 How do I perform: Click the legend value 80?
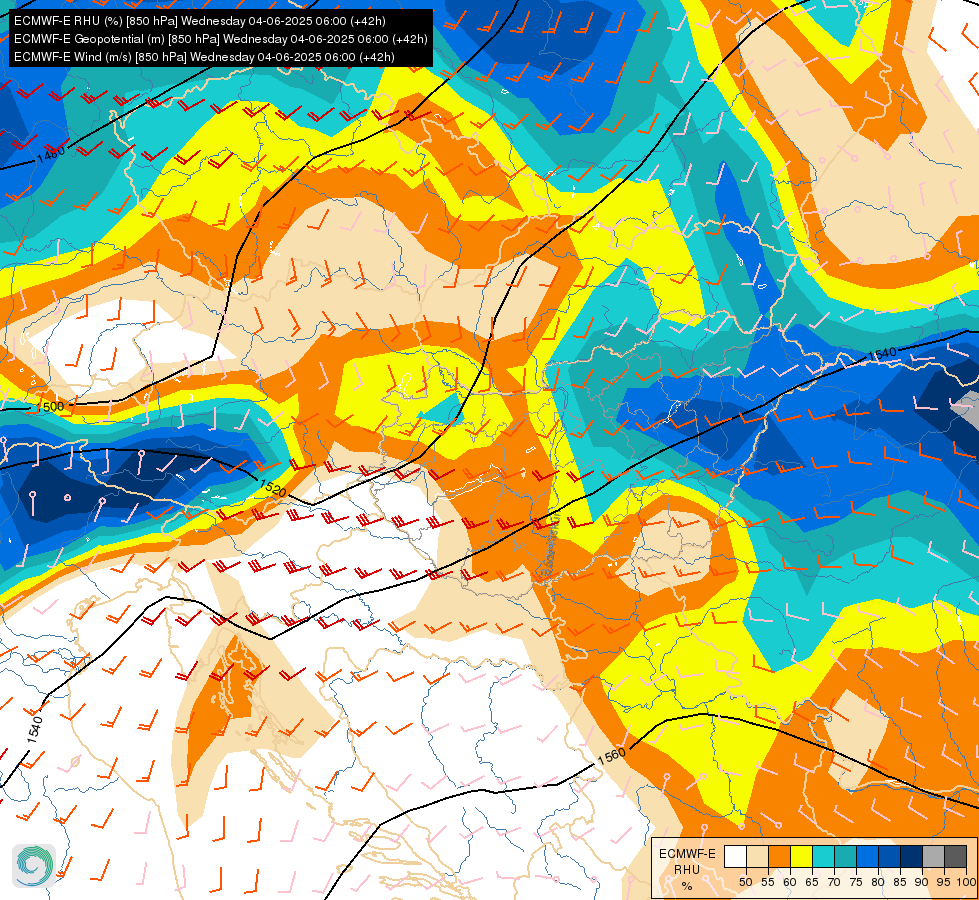coord(878,882)
